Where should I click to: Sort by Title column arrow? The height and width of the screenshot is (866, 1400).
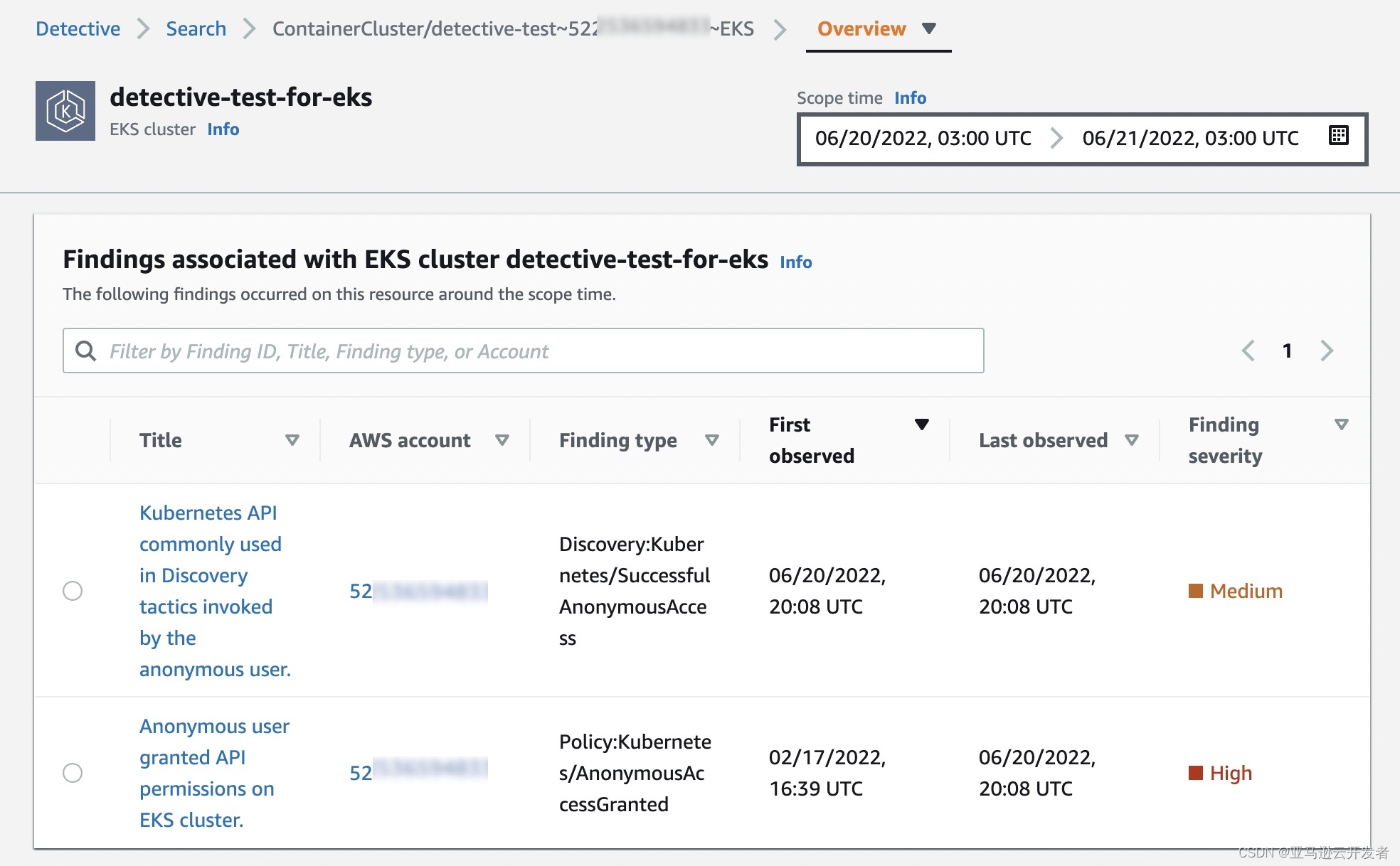[292, 440]
